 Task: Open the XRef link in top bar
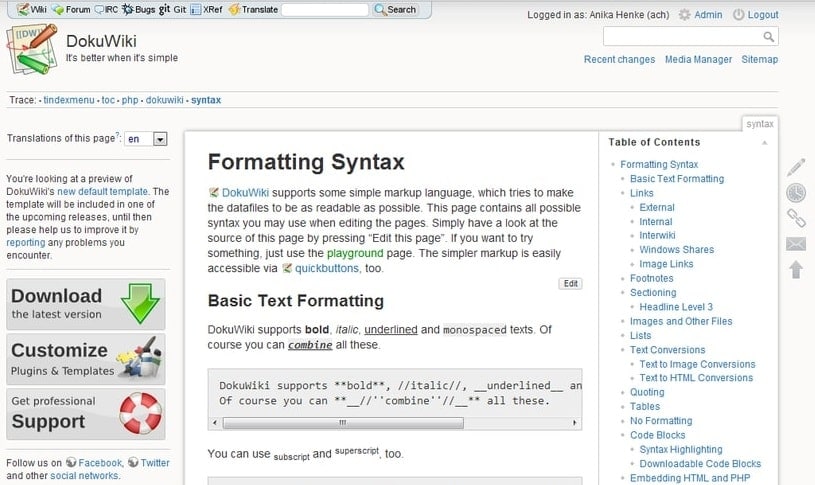click(x=206, y=9)
